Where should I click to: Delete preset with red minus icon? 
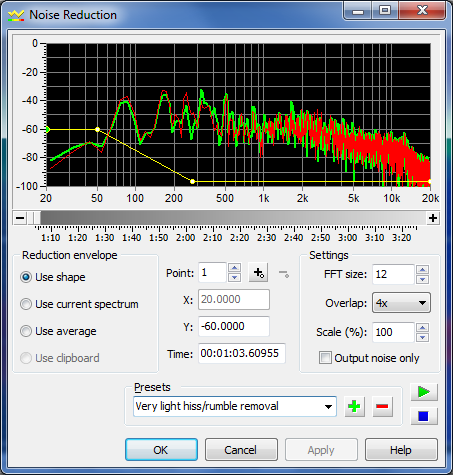[382, 406]
